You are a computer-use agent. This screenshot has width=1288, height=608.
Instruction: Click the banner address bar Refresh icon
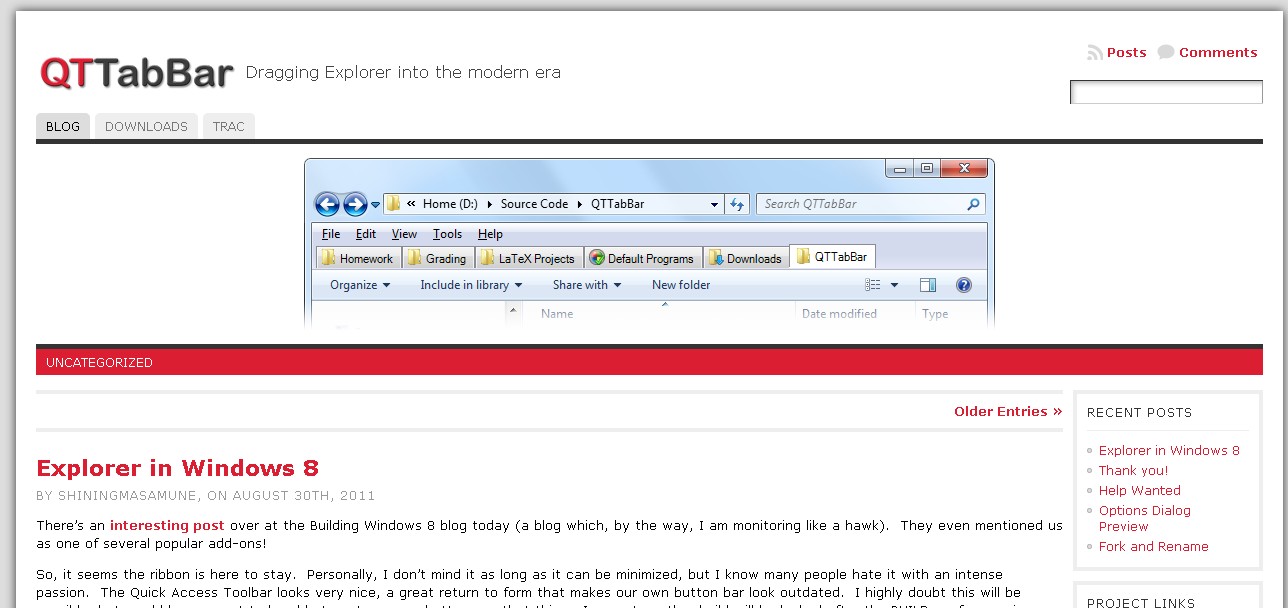737,204
